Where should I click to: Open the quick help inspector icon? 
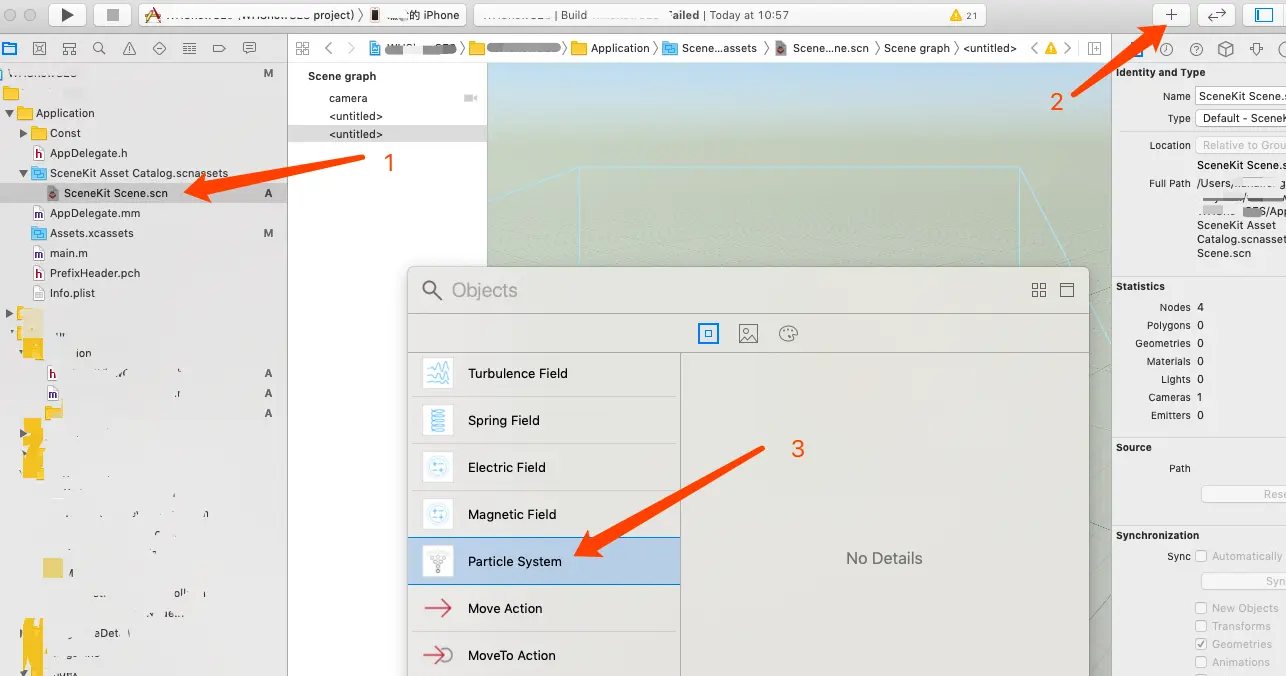(x=1196, y=49)
